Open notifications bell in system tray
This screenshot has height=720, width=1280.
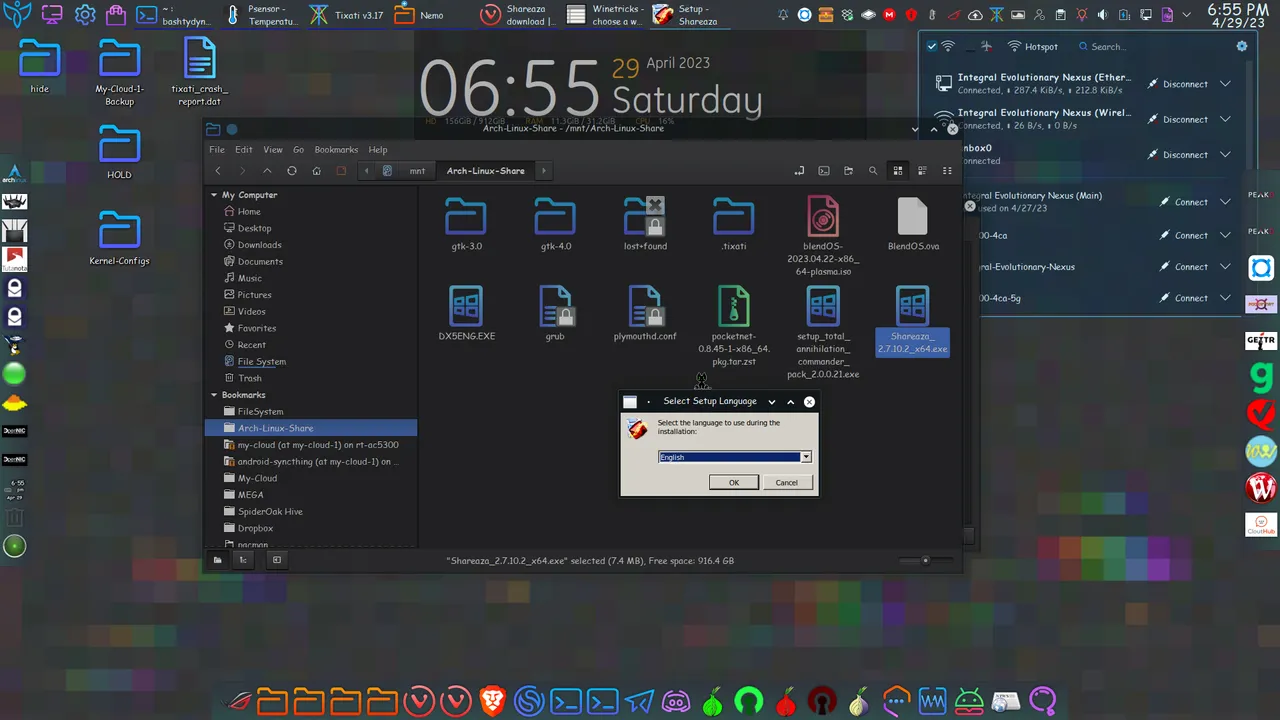click(782, 15)
